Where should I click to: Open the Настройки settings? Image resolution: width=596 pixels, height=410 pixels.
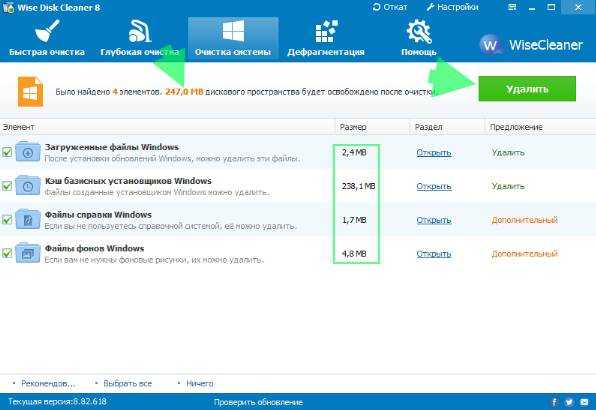(x=452, y=7)
